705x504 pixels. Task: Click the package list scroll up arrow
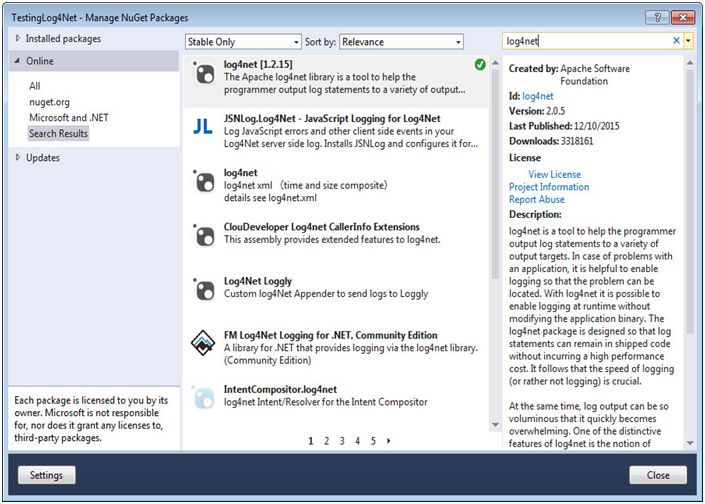click(x=495, y=62)
